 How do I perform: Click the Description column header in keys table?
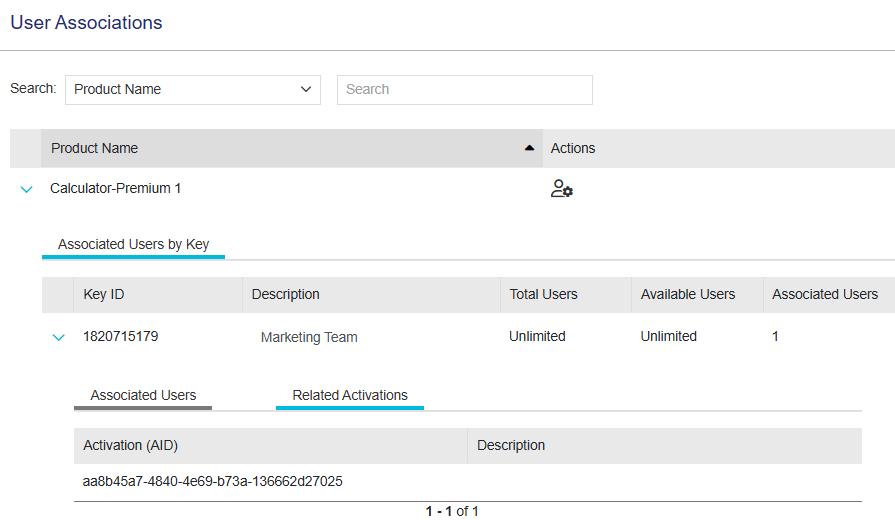[286, 294]
